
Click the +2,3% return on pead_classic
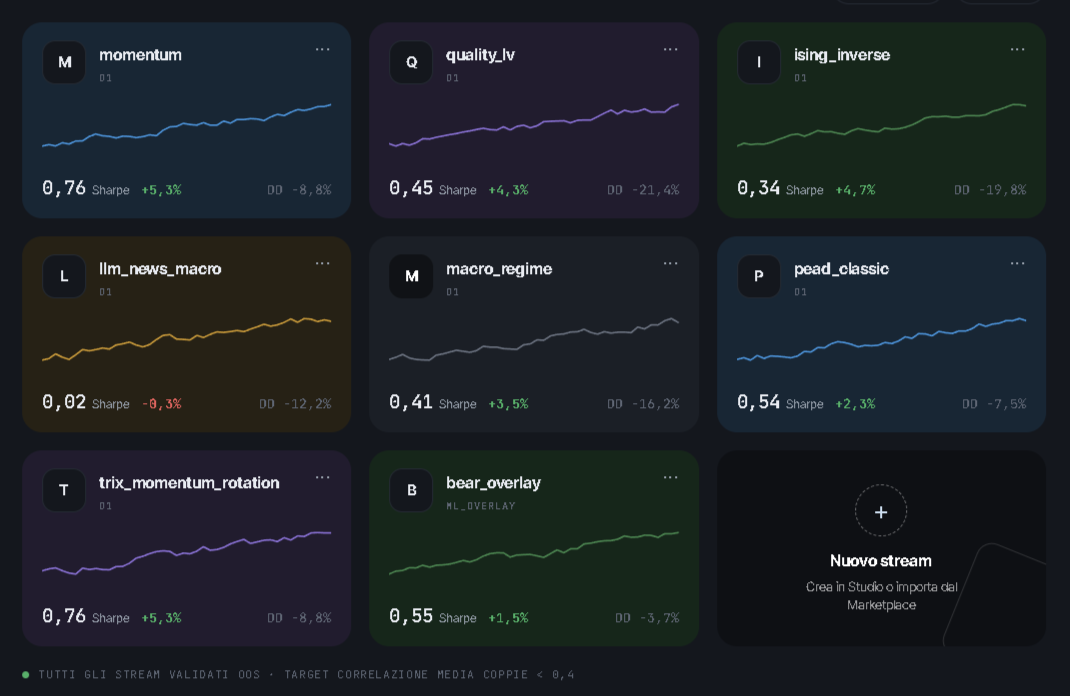[x=855, y=404]
